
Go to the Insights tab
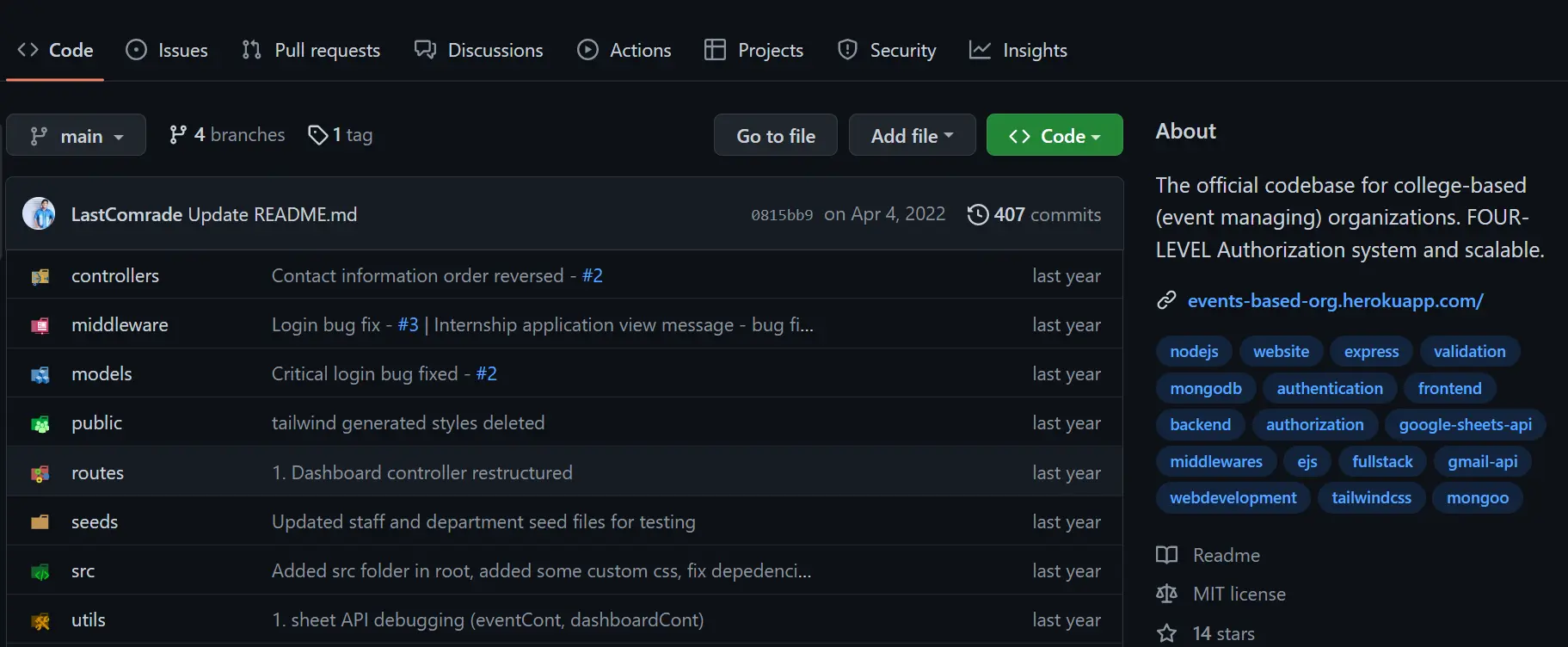pyautogui.click(x=1018, y=50)
